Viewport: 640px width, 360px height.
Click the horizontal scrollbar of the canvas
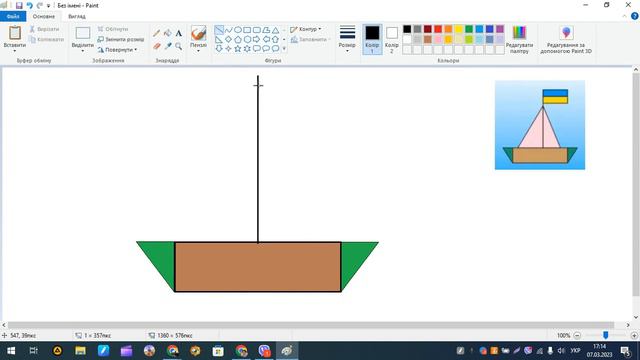311,325
